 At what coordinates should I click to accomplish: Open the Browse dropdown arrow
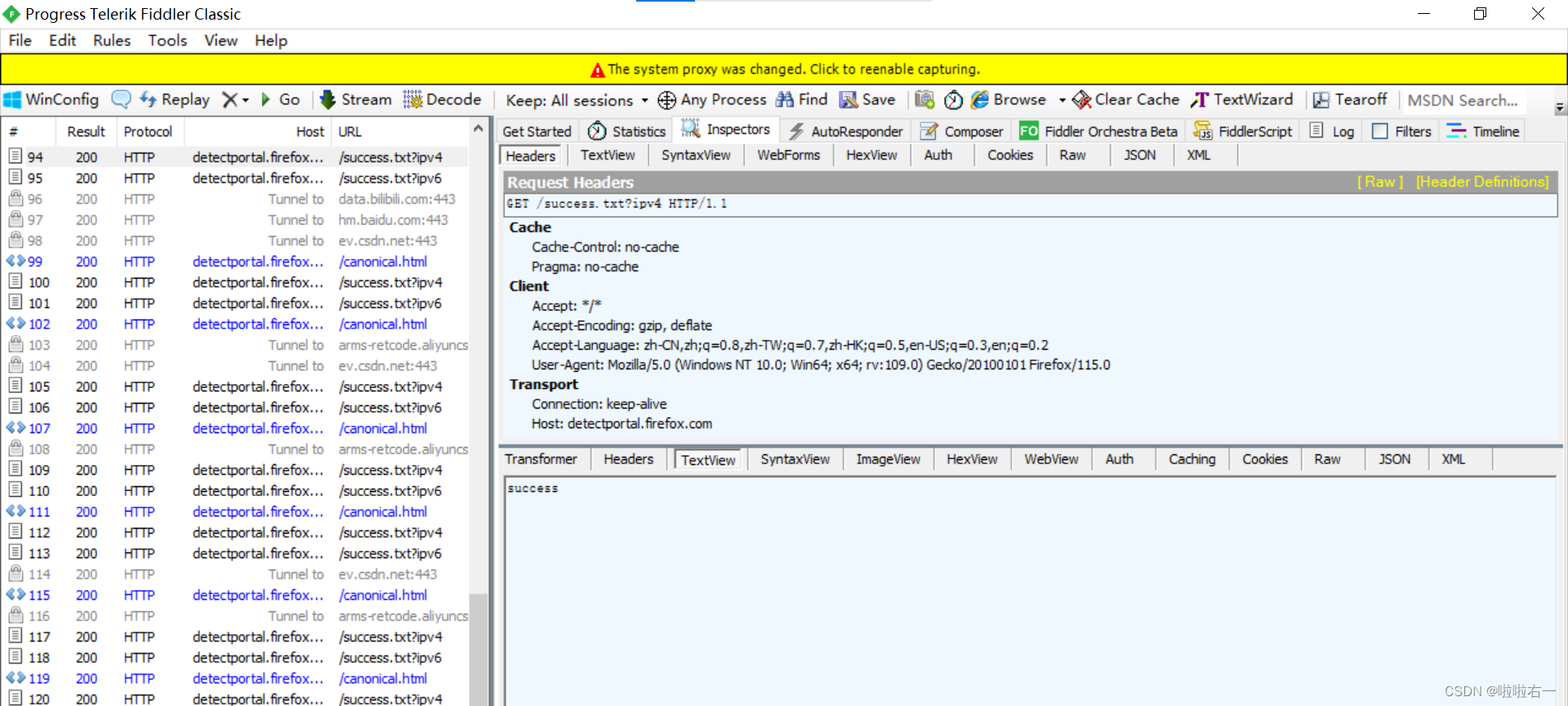click(1062, 101)
